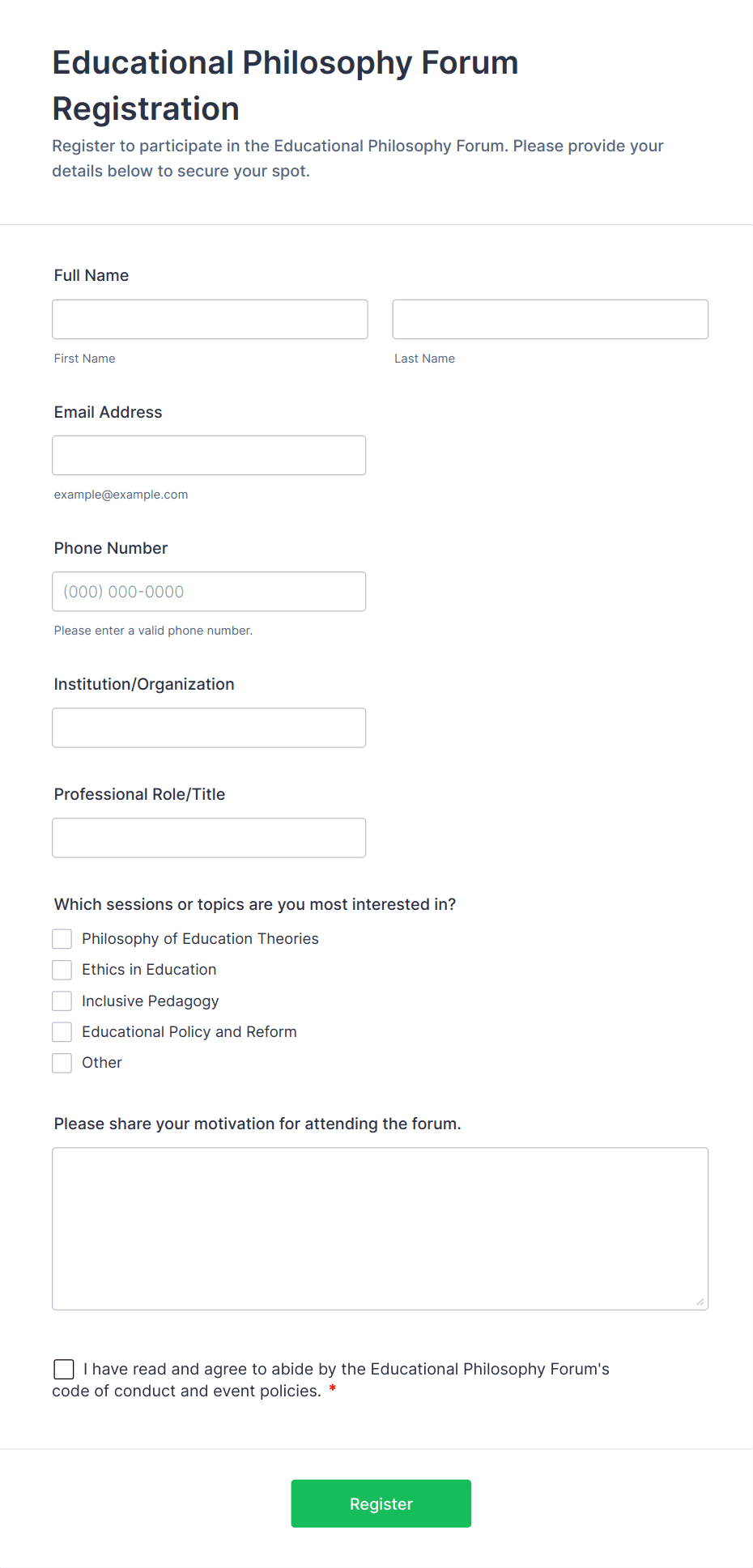This screenshot has width=753, height=1568.
Task: Click the Last Name input field
Action: (x=550, y=319)
